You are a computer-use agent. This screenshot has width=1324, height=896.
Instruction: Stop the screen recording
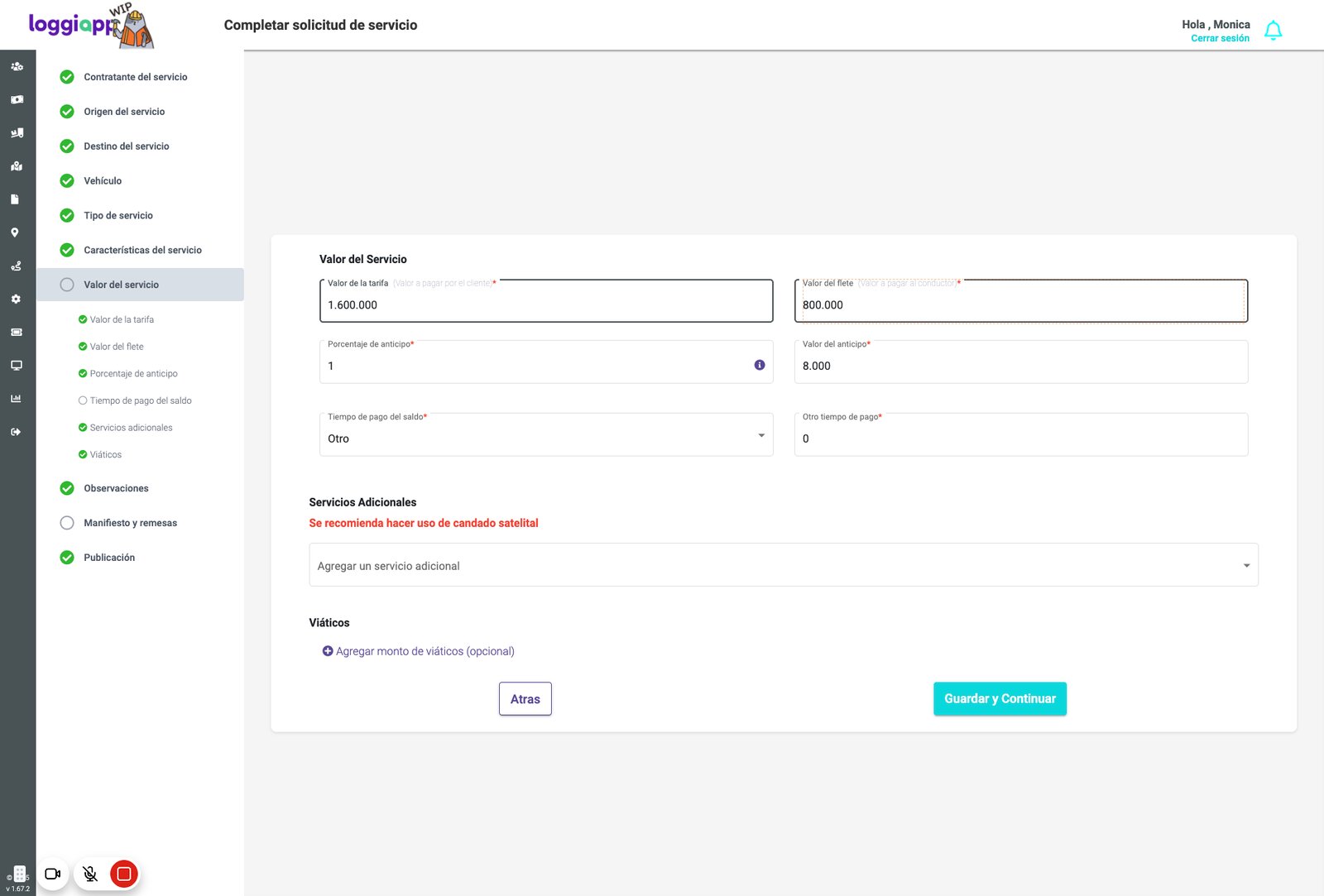[124, 874]
